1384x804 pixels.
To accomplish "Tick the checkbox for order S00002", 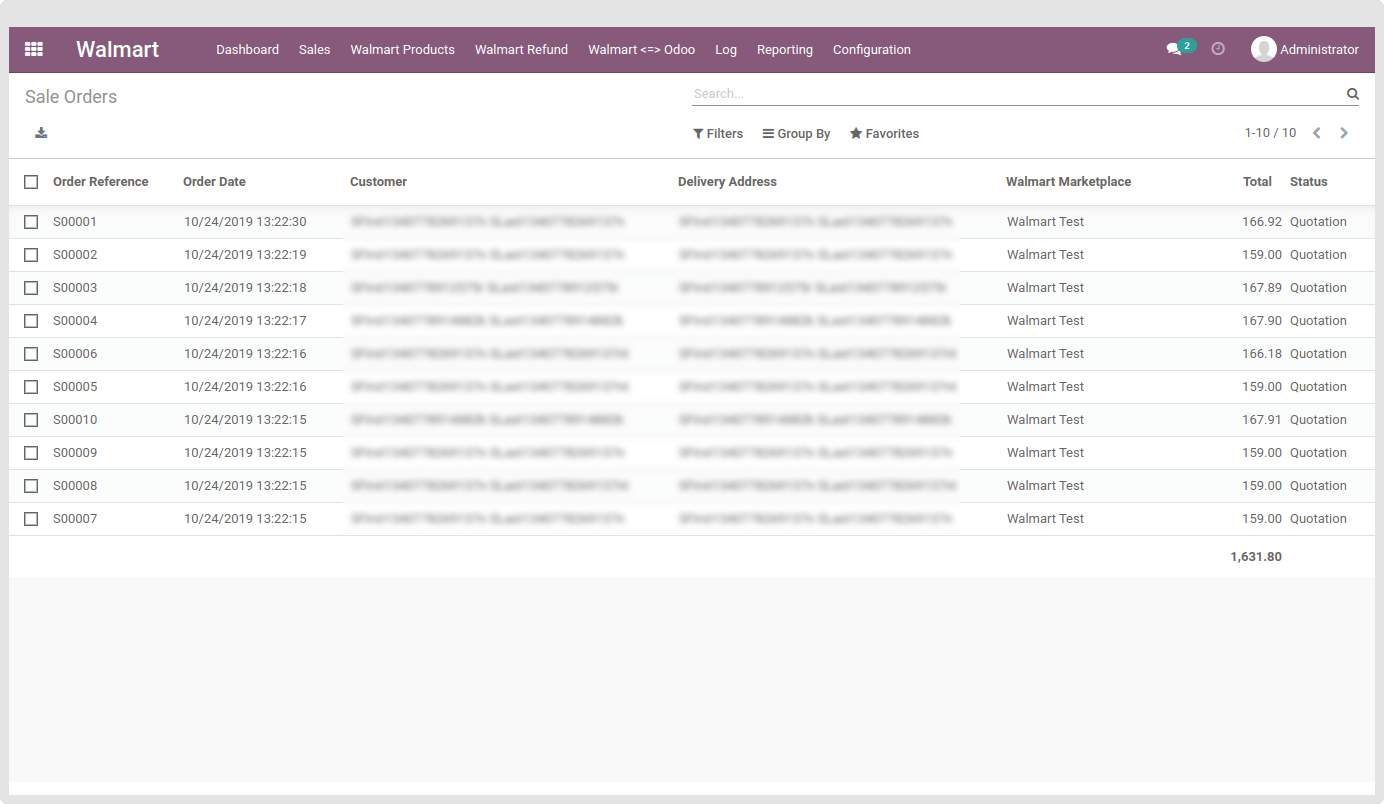I will tap(31, 255).
